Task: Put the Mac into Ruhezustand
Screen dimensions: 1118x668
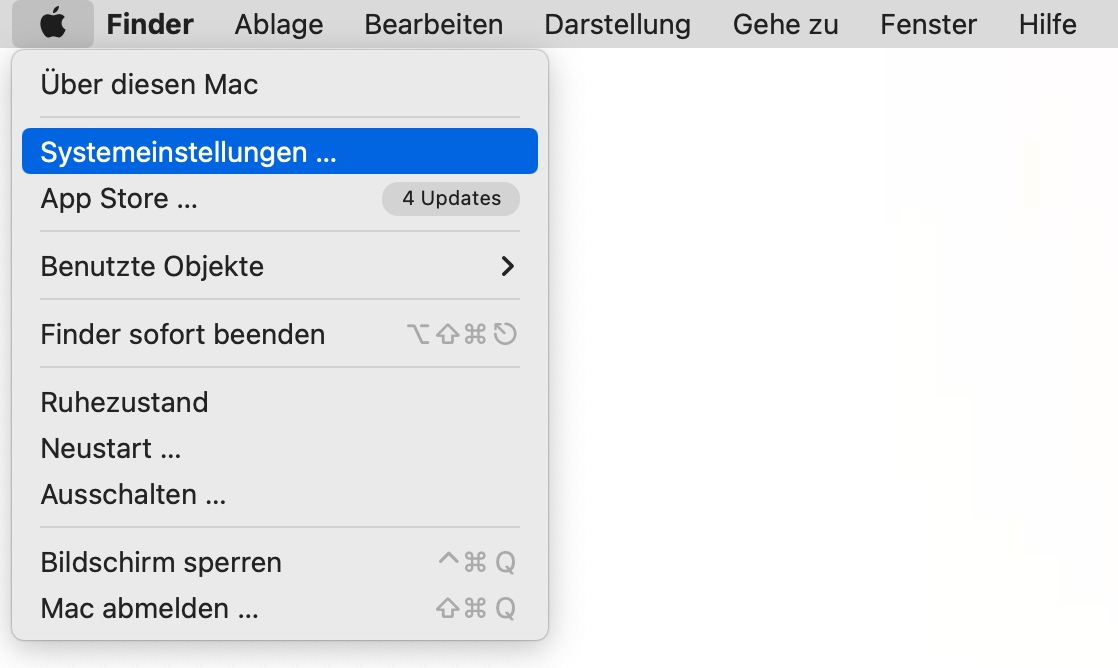Action: [x=125, y=402]
